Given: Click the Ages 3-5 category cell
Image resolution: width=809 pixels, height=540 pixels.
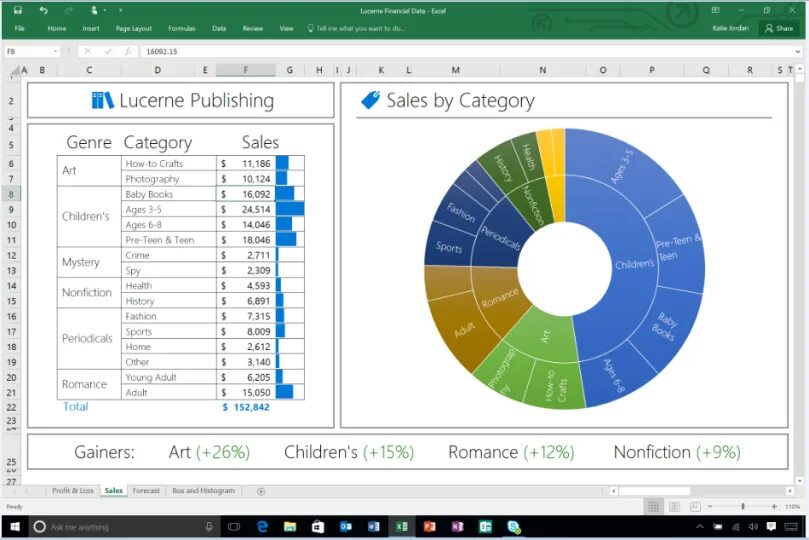Looking at the screenshot, I should pos(169,209).
